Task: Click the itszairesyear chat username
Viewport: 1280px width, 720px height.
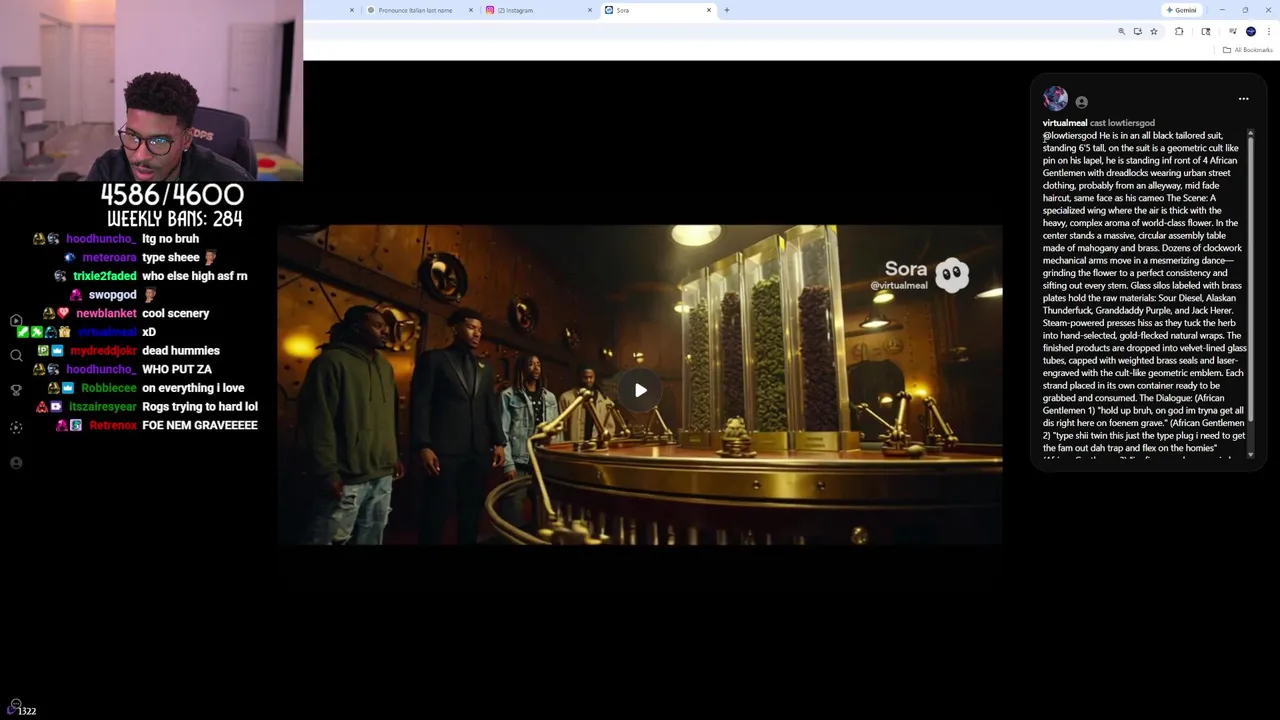Action: (102, 407)
